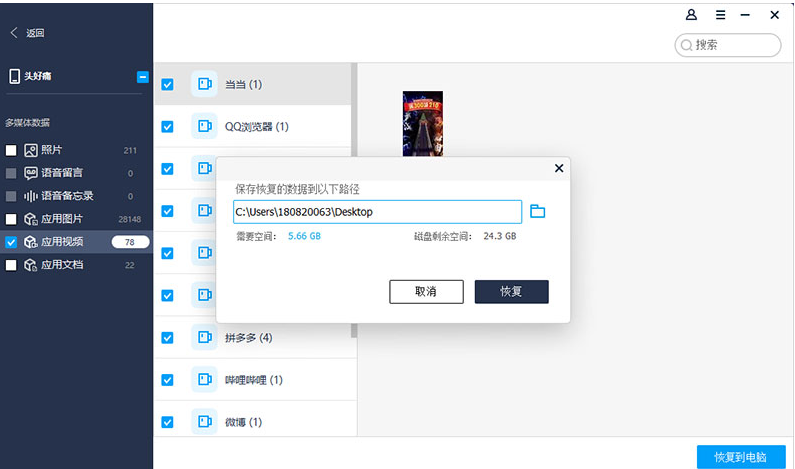This screenshot has height=469, width=795.
Task: Click the 应用文档 icon in sidebar
Action: pos(31,265)
